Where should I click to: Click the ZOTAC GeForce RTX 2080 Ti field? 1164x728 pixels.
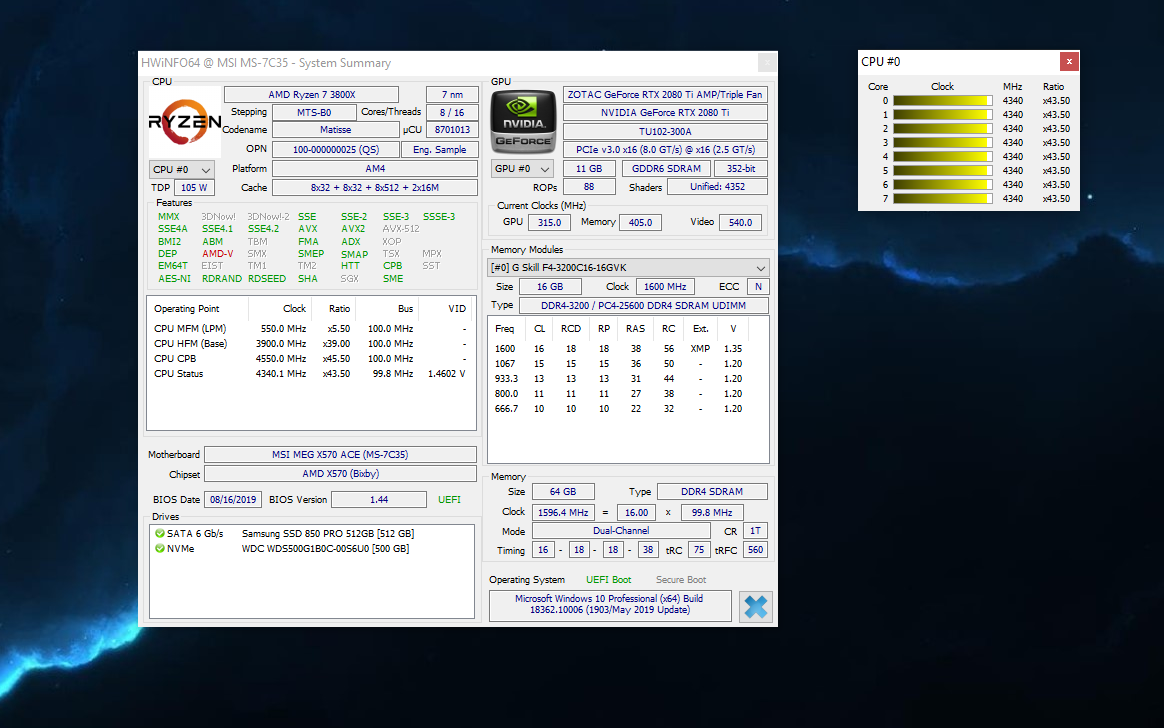(665, 95)
